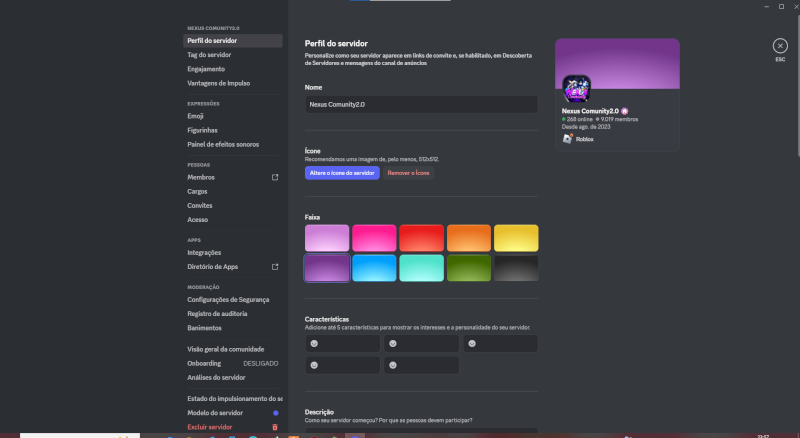Click the trash icon next to Excluir servidor
This screenshot has width=800, height=438.
click(x=275, y=427)
